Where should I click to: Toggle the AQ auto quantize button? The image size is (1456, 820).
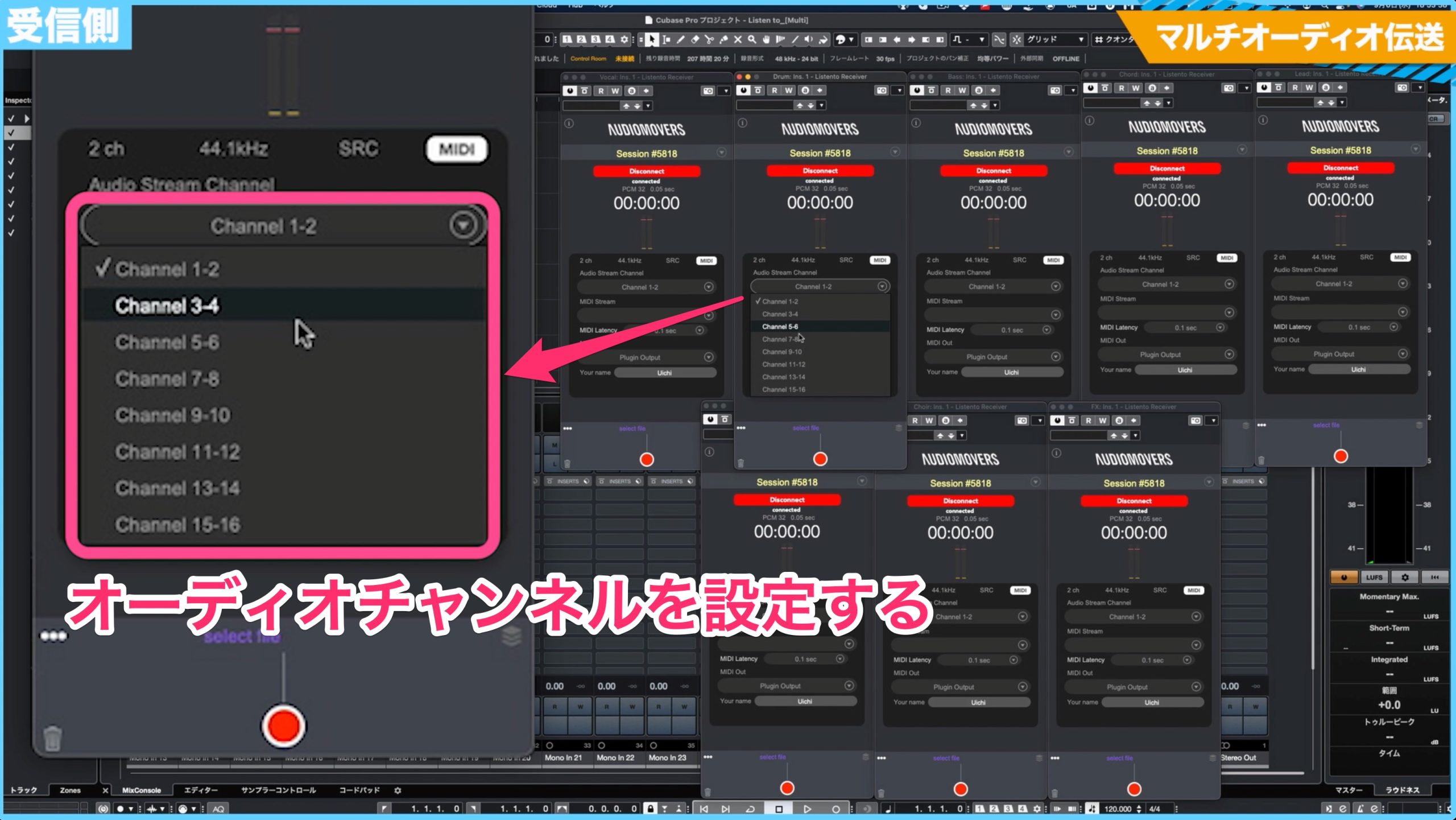218,809
